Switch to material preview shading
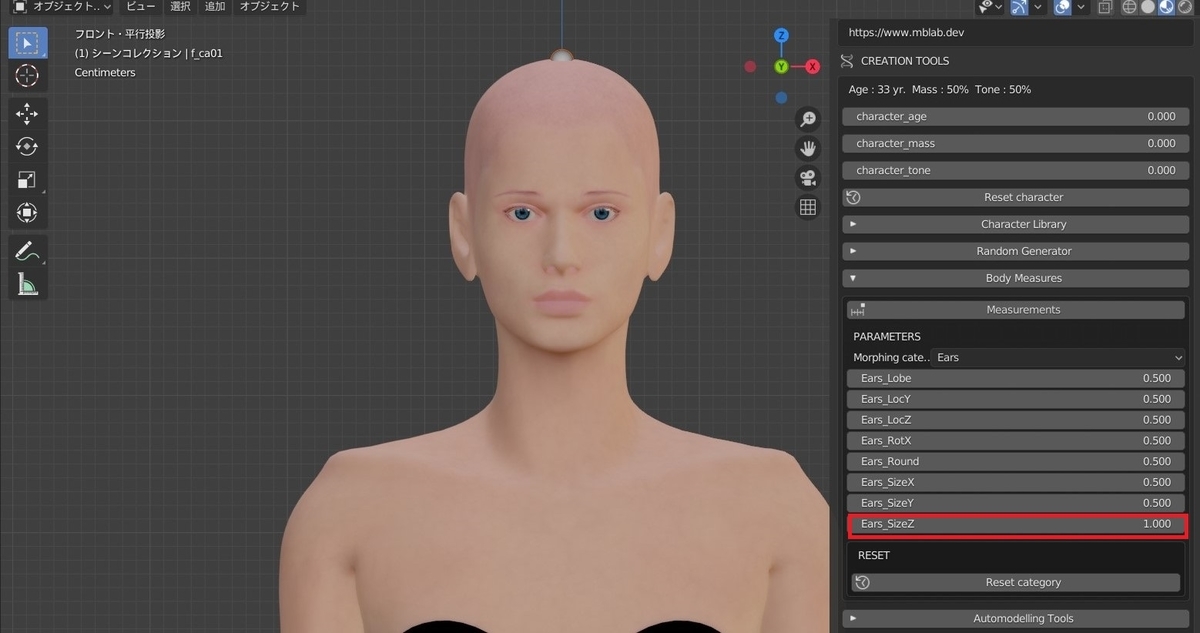Screen dimensions: 1200x633 (x=1167, y=7)
